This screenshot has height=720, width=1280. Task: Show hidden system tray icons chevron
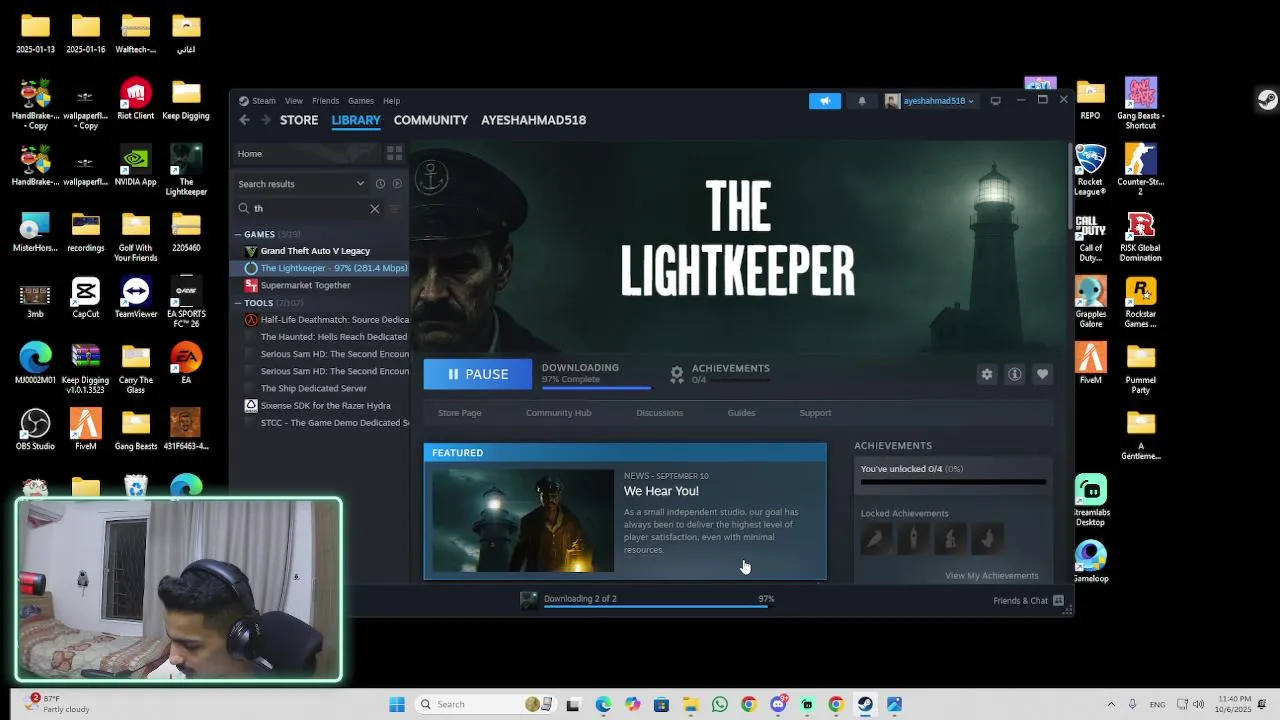click(1111, 704)
